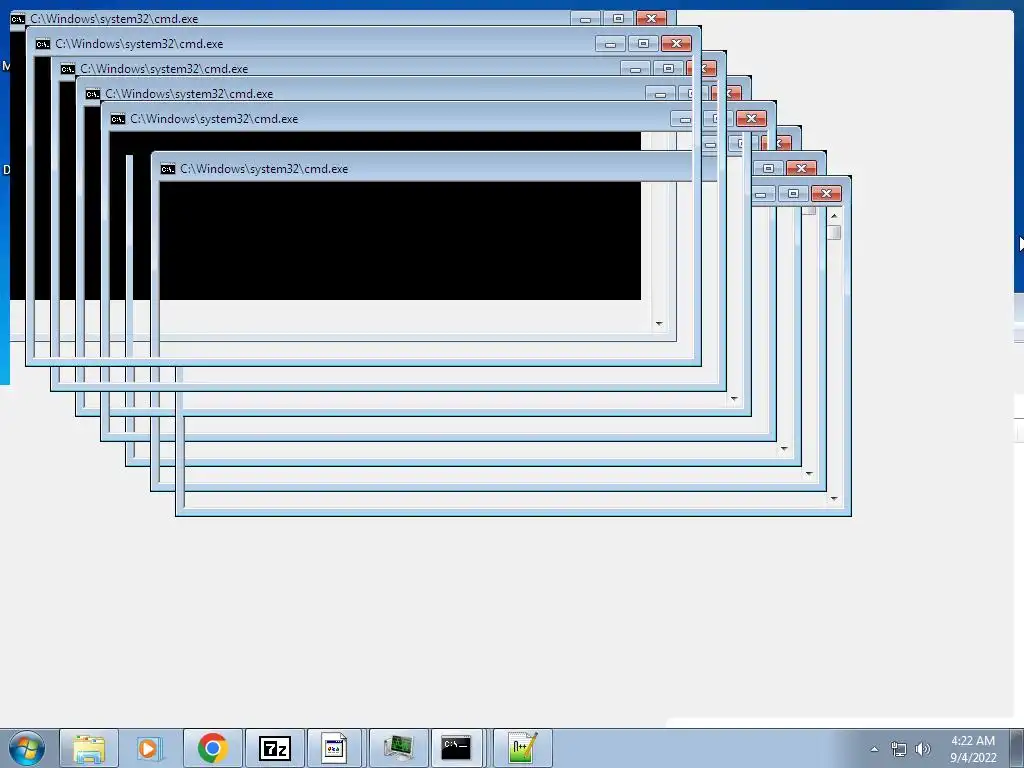The width and height of the screenshot is (1024, 768).
Task: Click the cmd icon in the lowest-titled cmd window
Action: click(168, 169)
